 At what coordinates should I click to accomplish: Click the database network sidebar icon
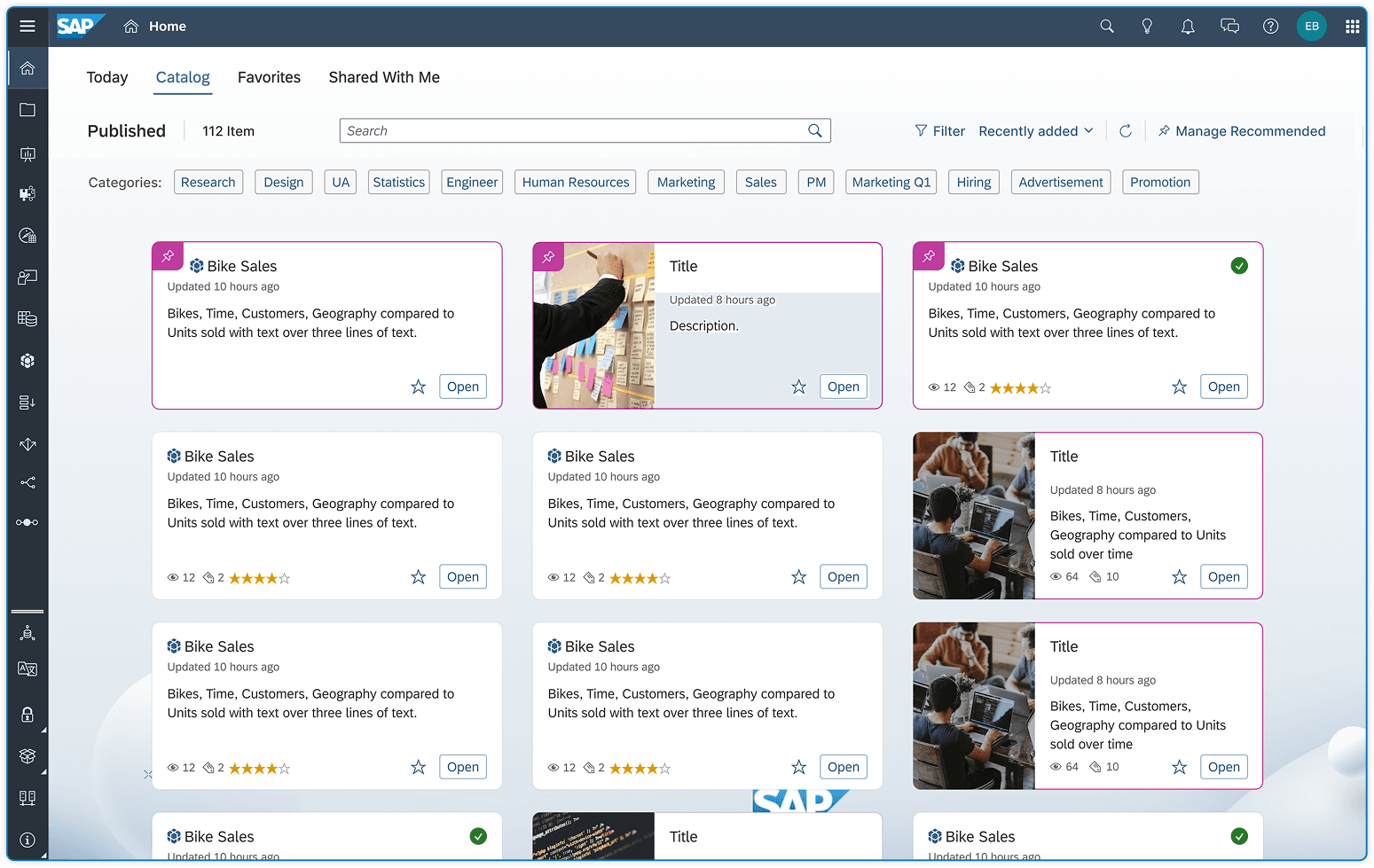[x=27, y=633]
